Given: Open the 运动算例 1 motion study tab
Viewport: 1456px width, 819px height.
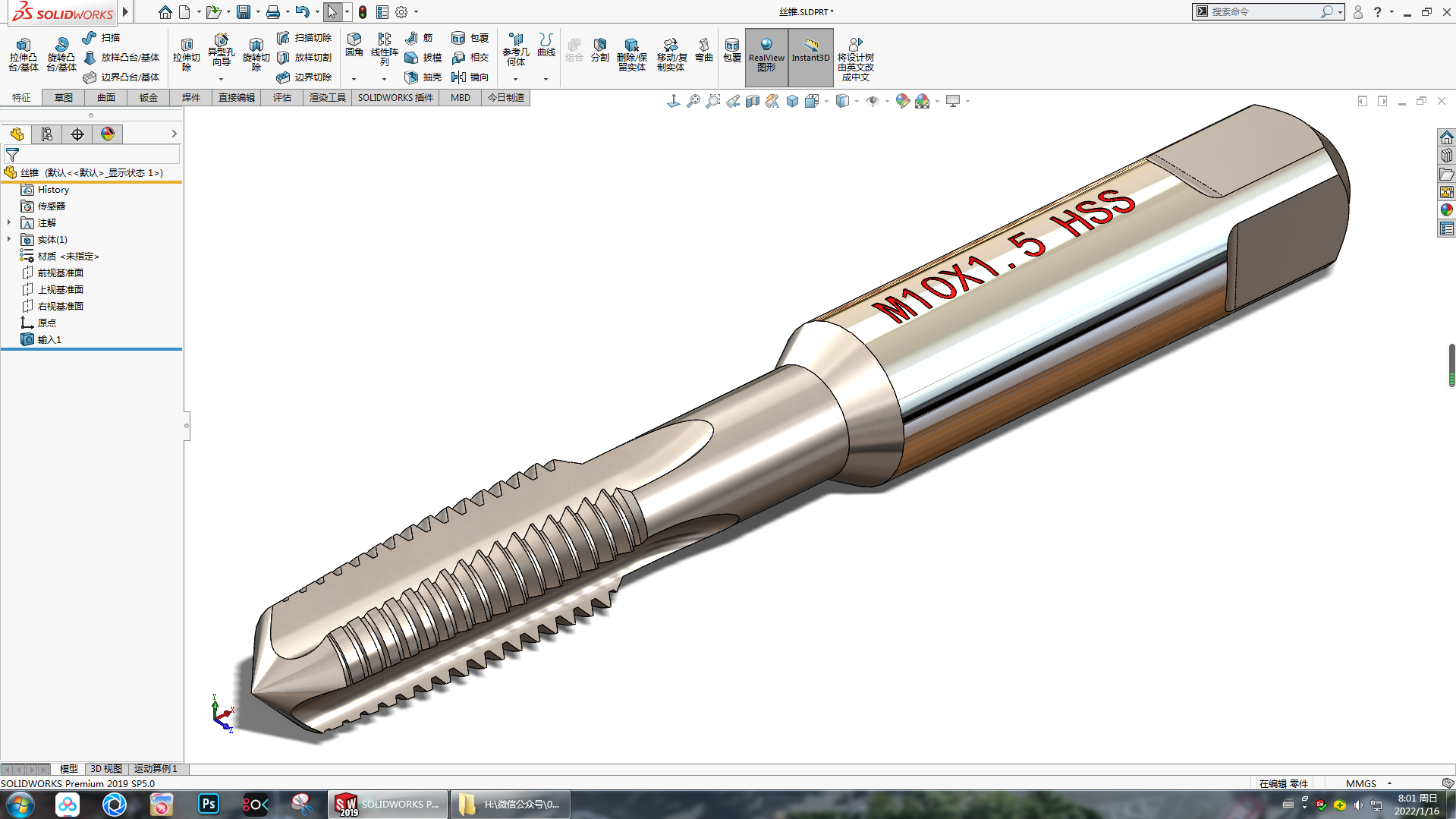Looking at the screenshot, I should pyautogui.click(x=156, y=769).
